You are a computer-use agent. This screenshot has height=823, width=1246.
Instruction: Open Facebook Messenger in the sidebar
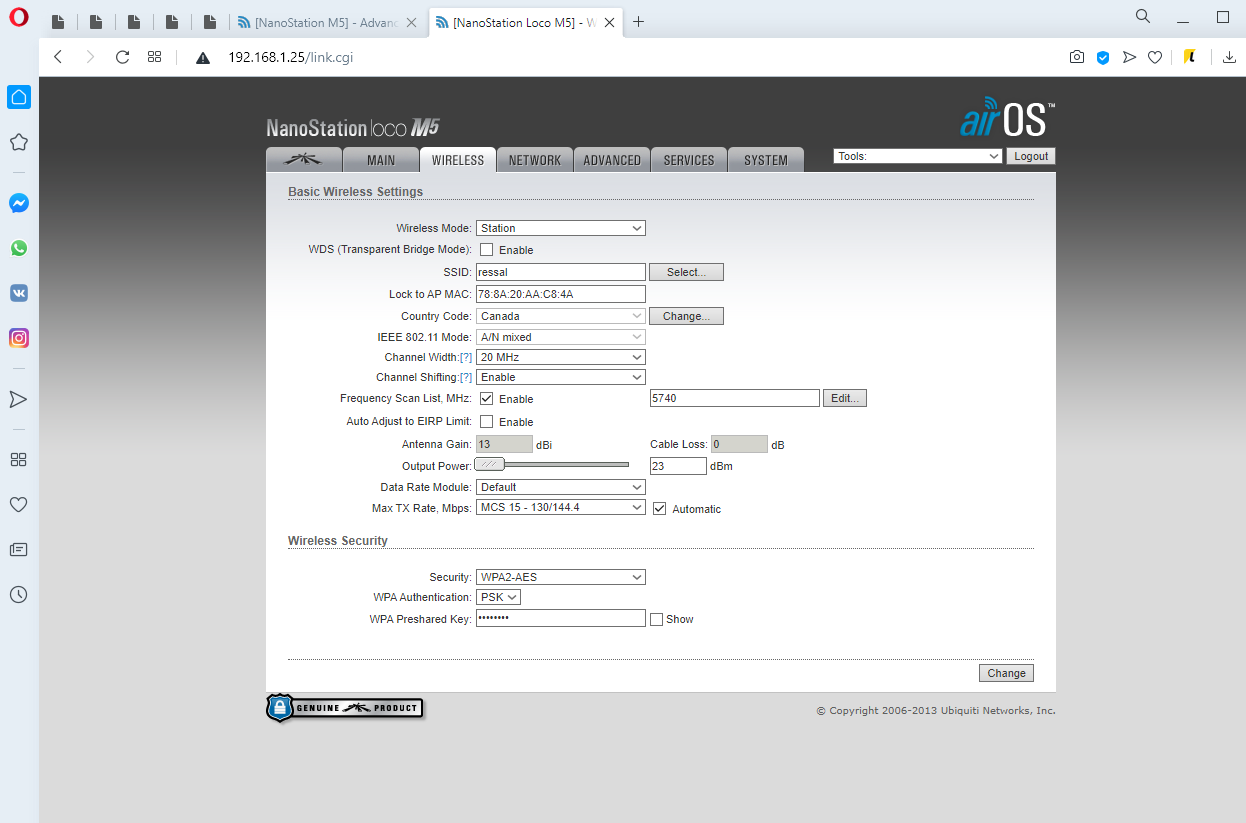(18, 203)
